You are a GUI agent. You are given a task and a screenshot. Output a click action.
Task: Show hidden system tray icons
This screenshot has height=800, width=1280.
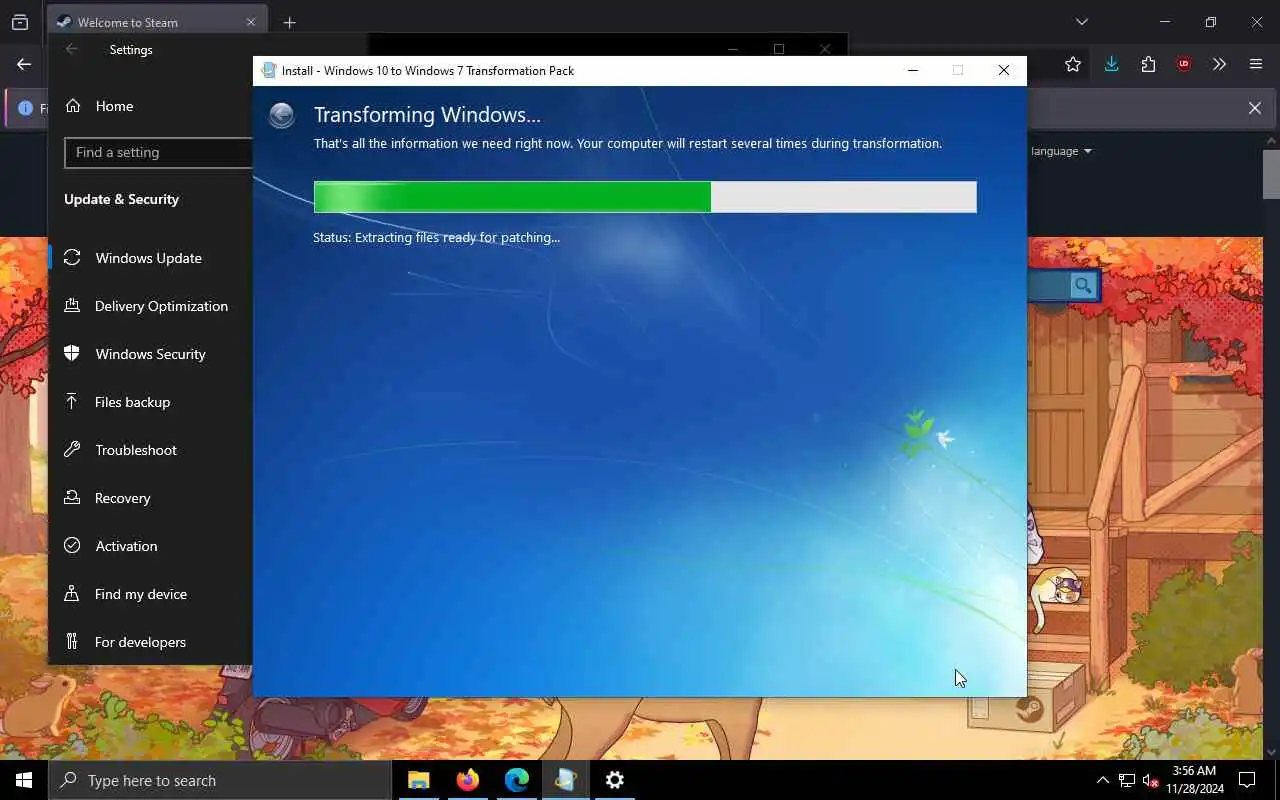point(1102,780)
